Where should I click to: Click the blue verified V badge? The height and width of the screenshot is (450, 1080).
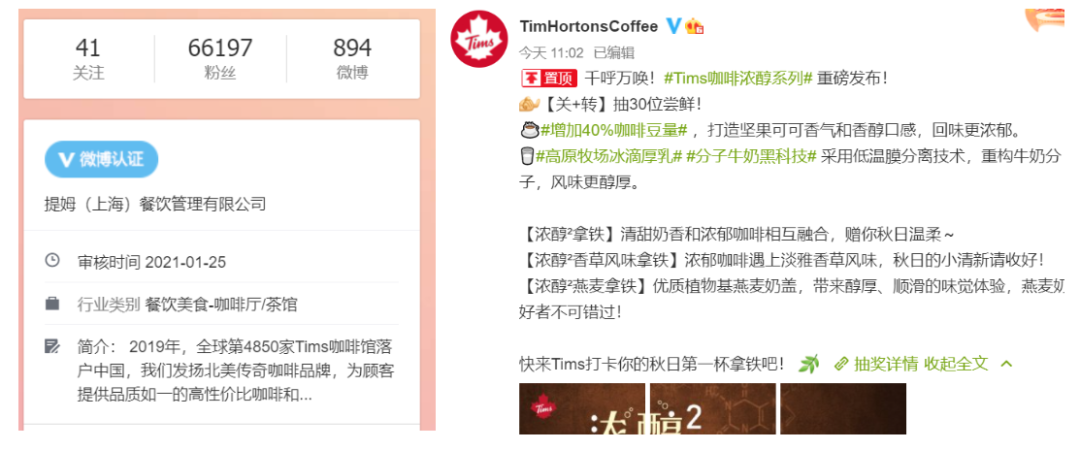tap(674, 27)
